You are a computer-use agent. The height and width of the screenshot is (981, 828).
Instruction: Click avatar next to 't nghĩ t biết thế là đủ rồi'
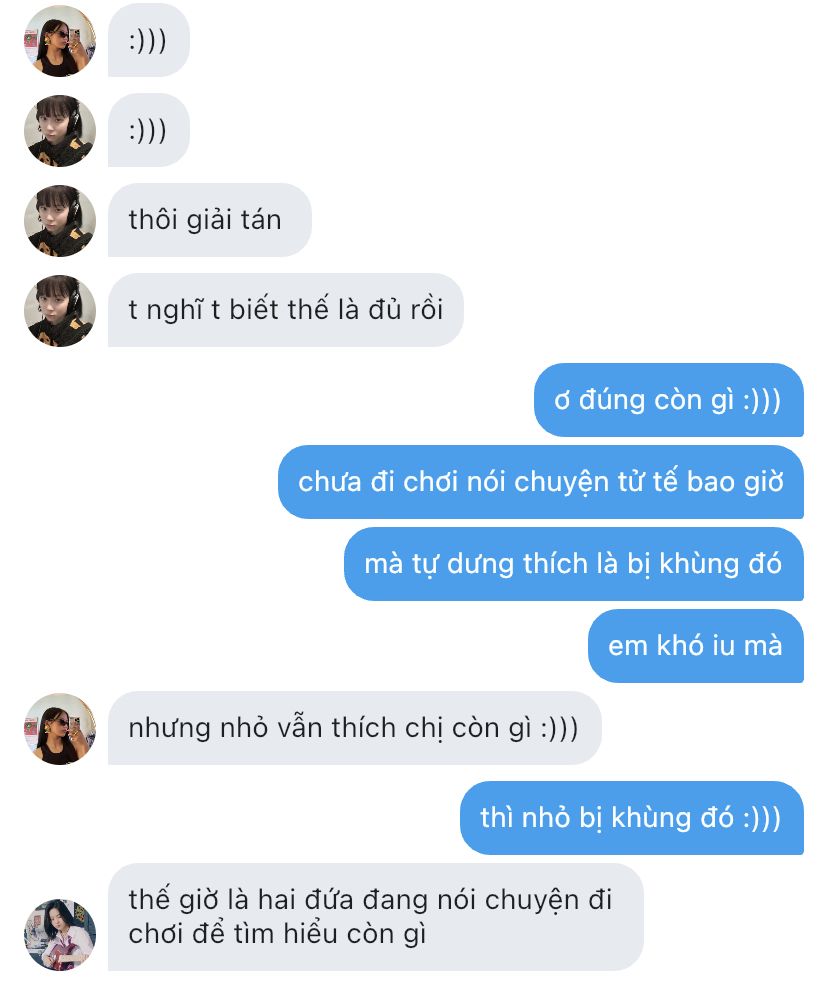tap(59, 311)
